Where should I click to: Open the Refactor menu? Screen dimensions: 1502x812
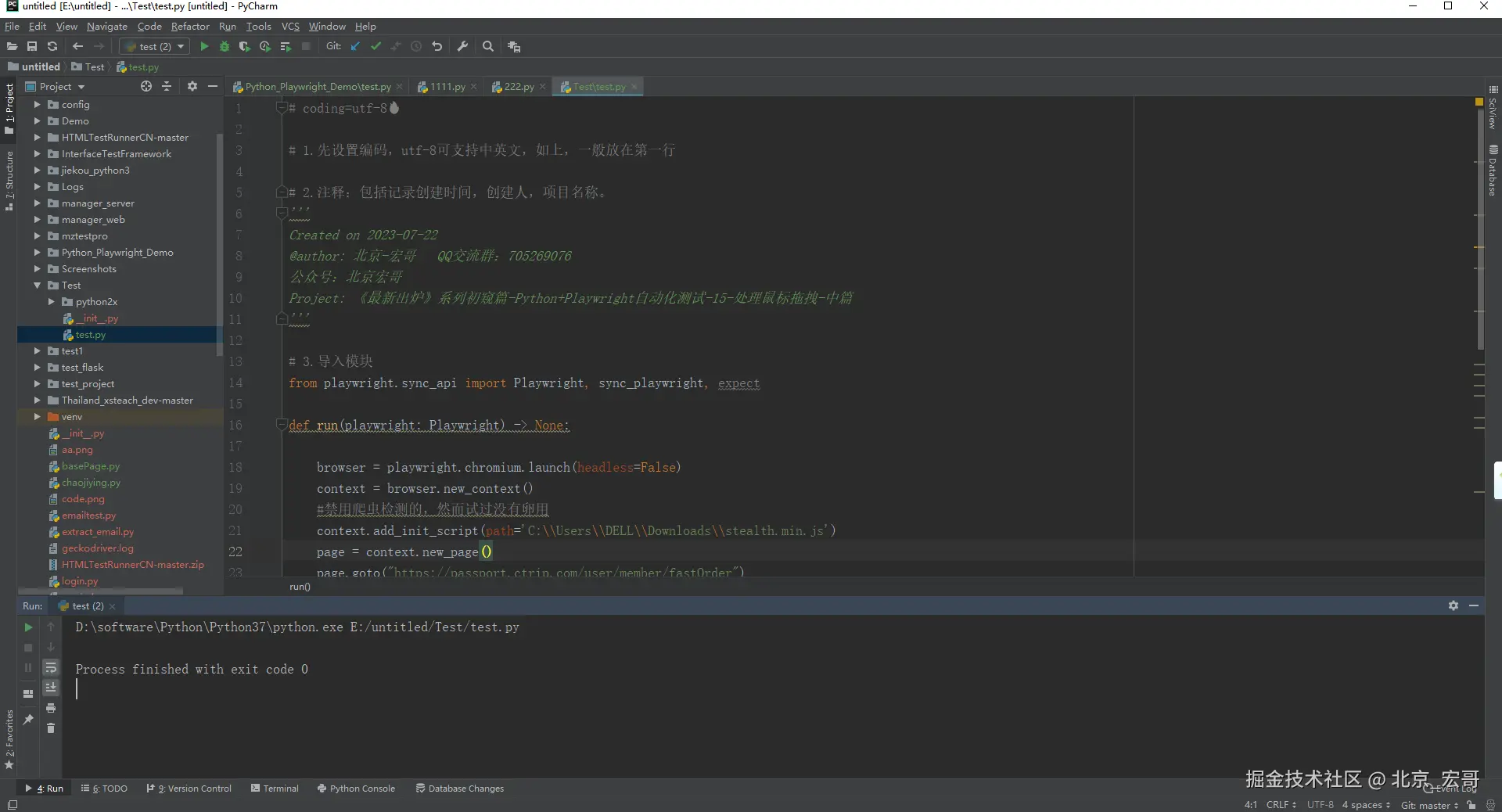pos(190,27)
